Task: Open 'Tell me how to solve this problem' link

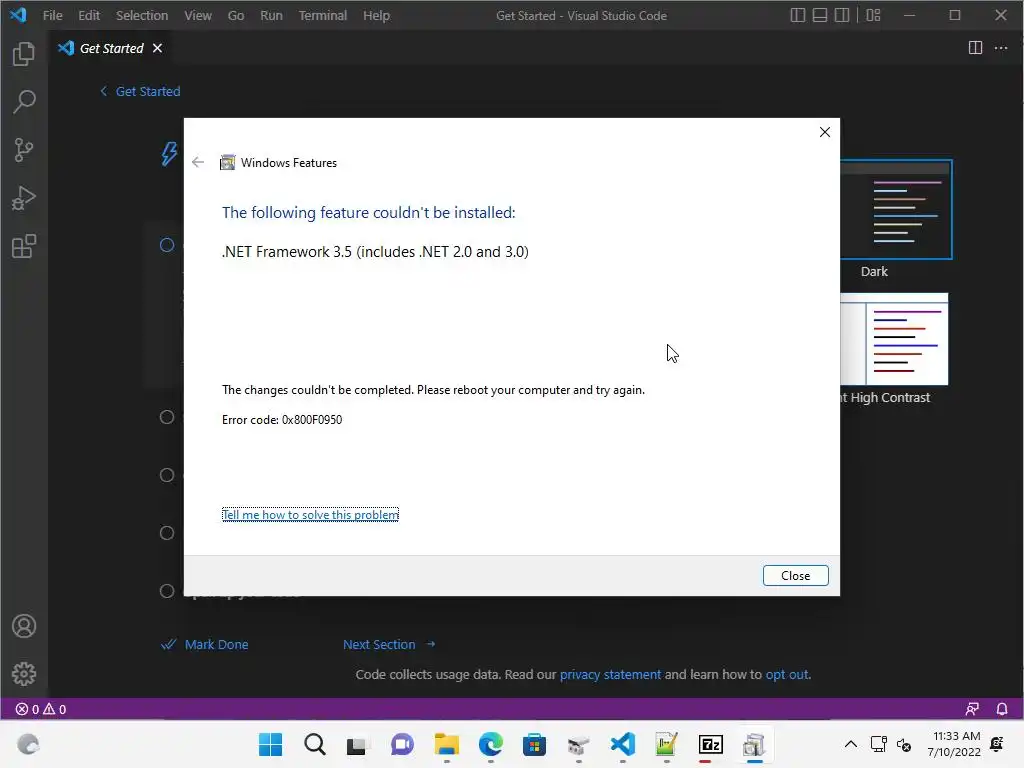Action: click(310, 515)
